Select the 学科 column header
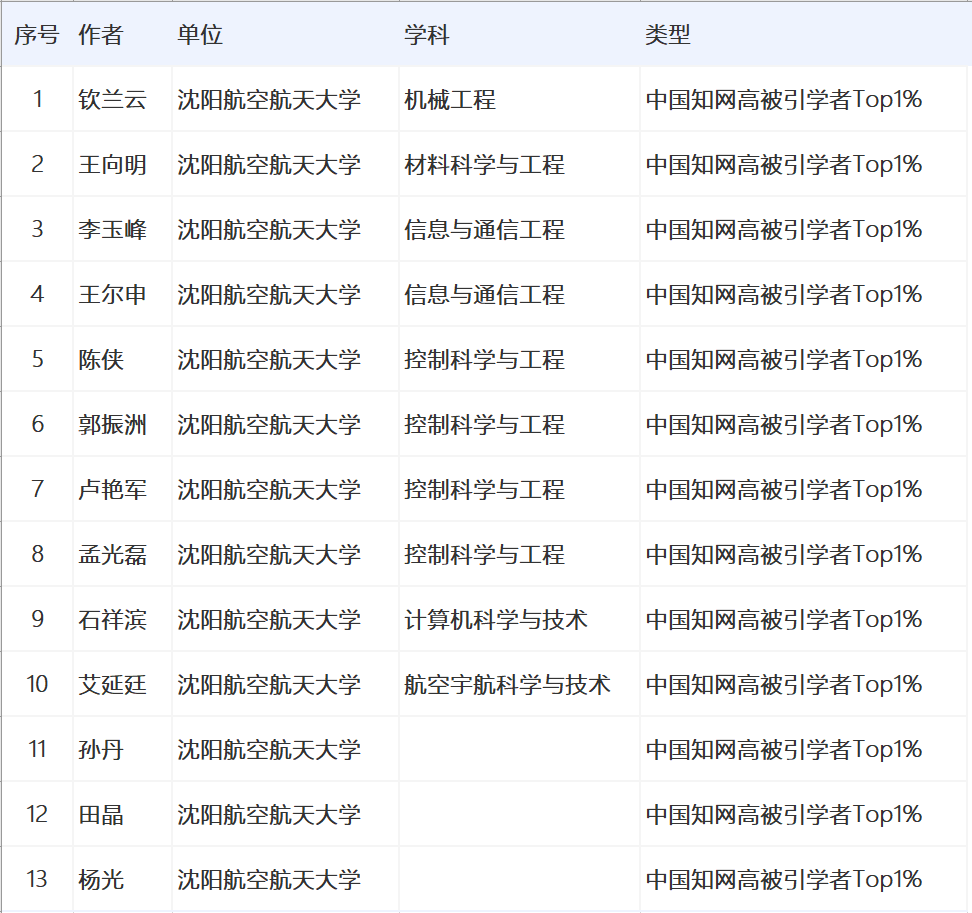The image size is (972, 913). point(427,35)
